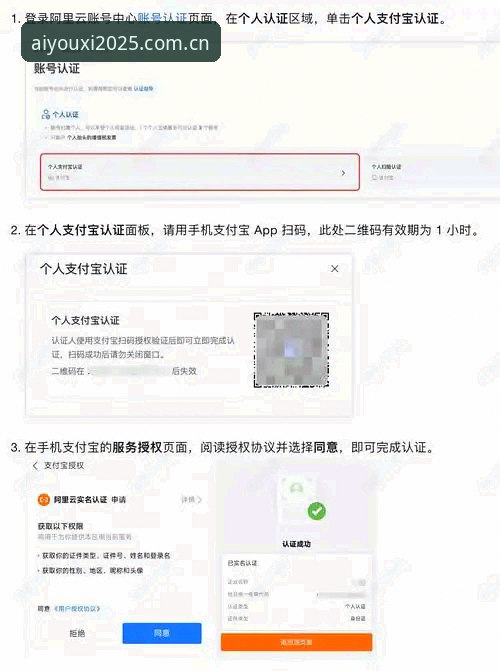The image size is (500, 671).
Task: Click 获取你的证件类型、证件号、姓名和登录名 line
Action: coord(106,555)
